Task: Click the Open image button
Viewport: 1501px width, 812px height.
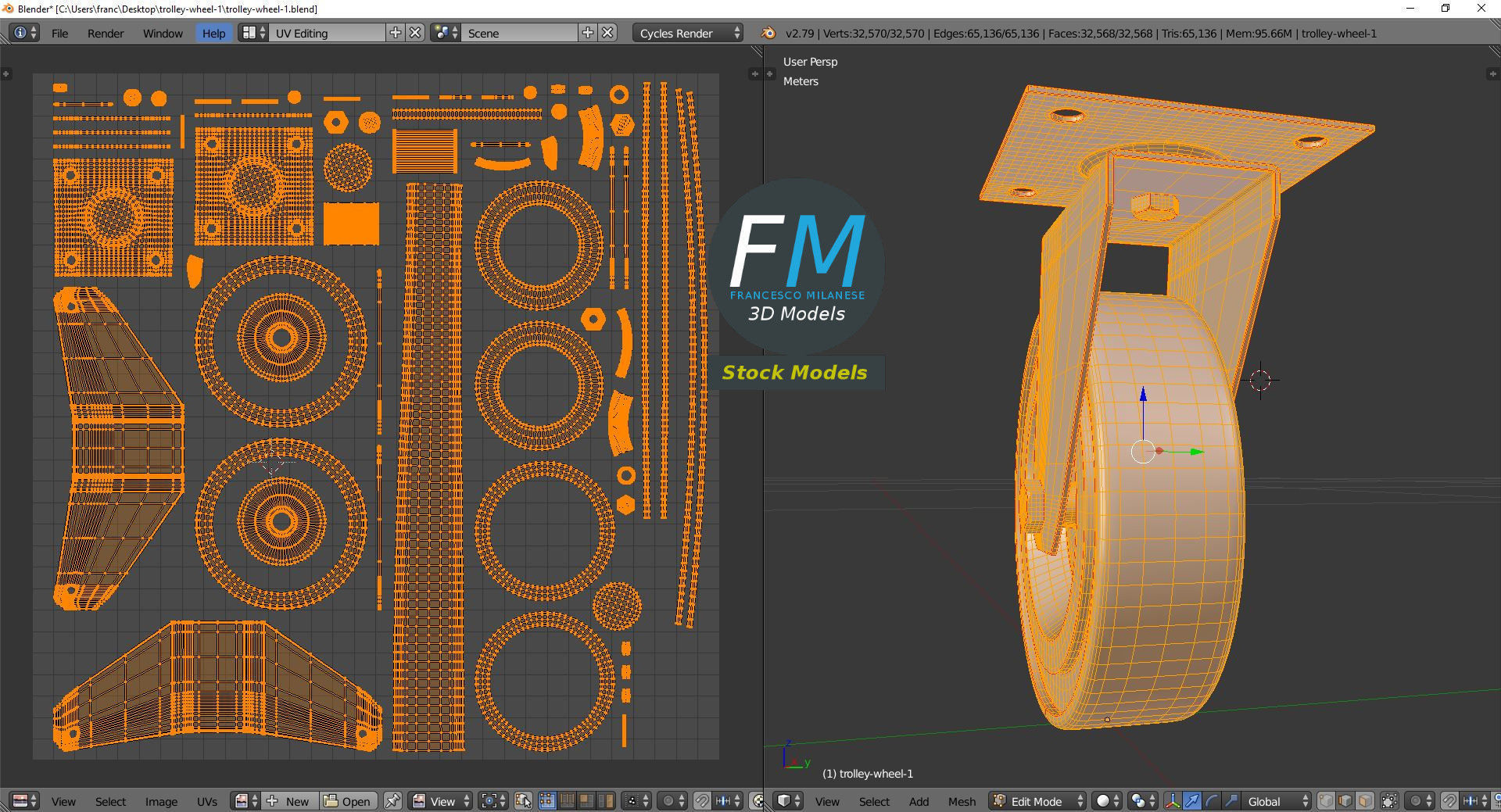Action: click(348, 801)
